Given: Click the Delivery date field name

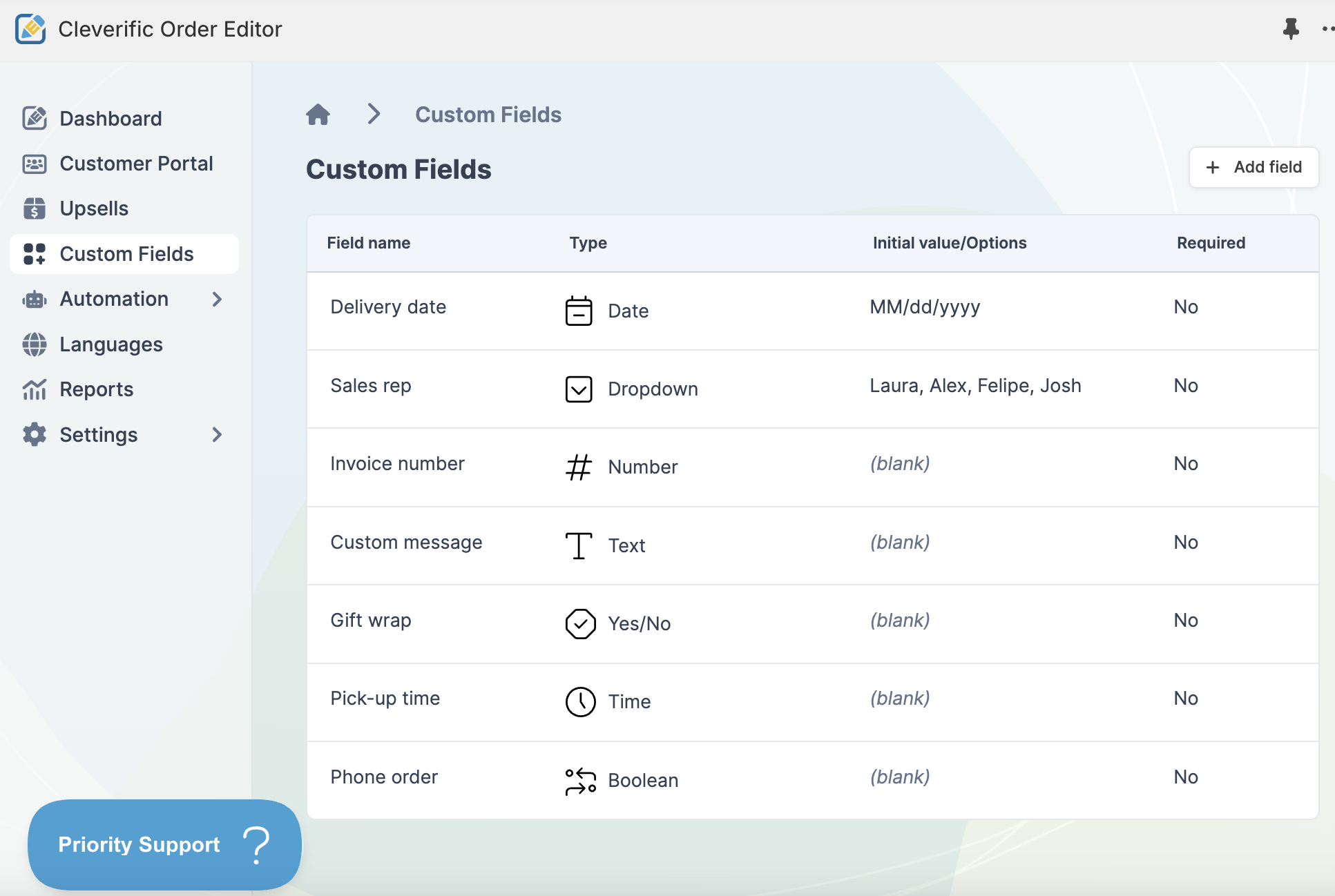Looking at the screenshot, I should tap(388, 307).
